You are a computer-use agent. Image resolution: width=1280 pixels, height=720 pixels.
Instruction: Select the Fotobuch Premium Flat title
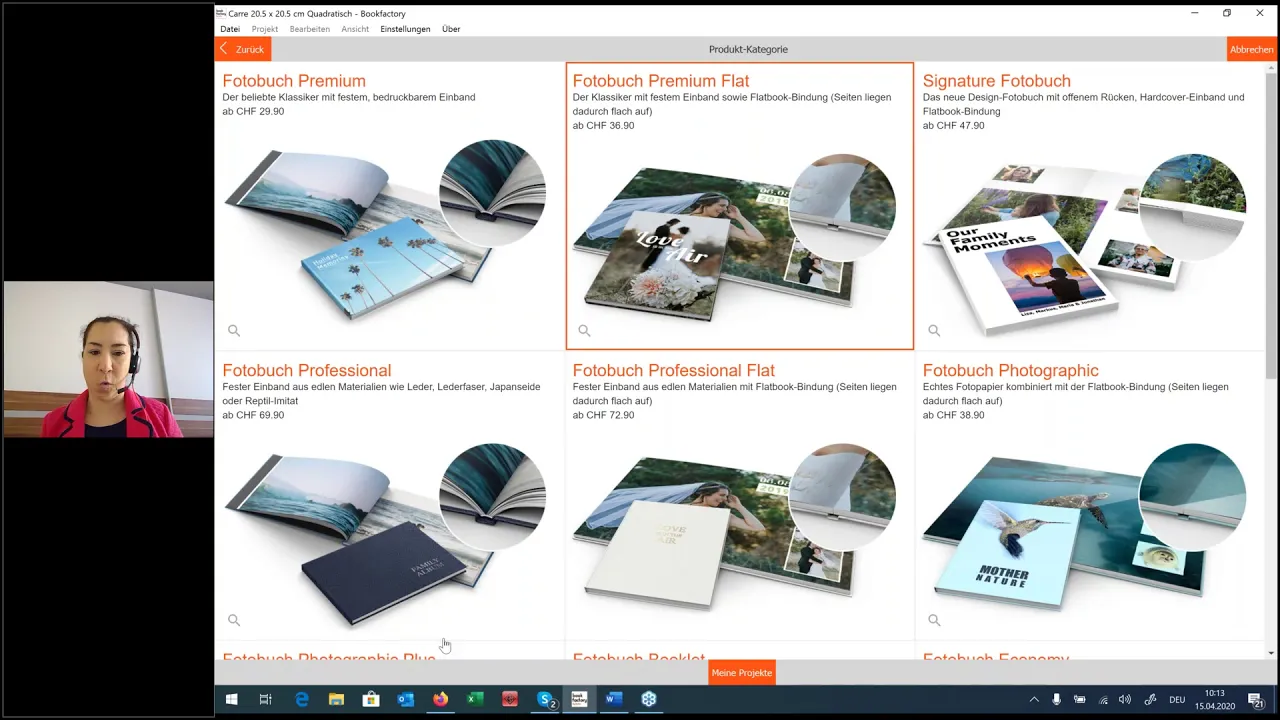click(661, 81)
